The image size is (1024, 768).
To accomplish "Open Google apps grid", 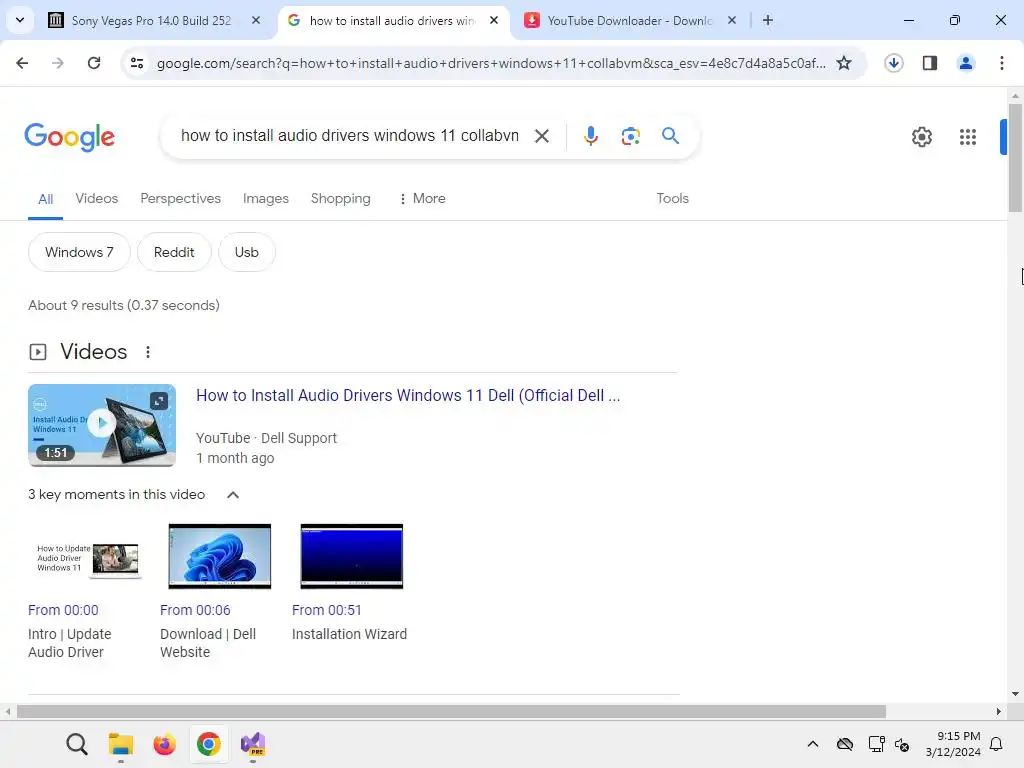I will 968,136.
